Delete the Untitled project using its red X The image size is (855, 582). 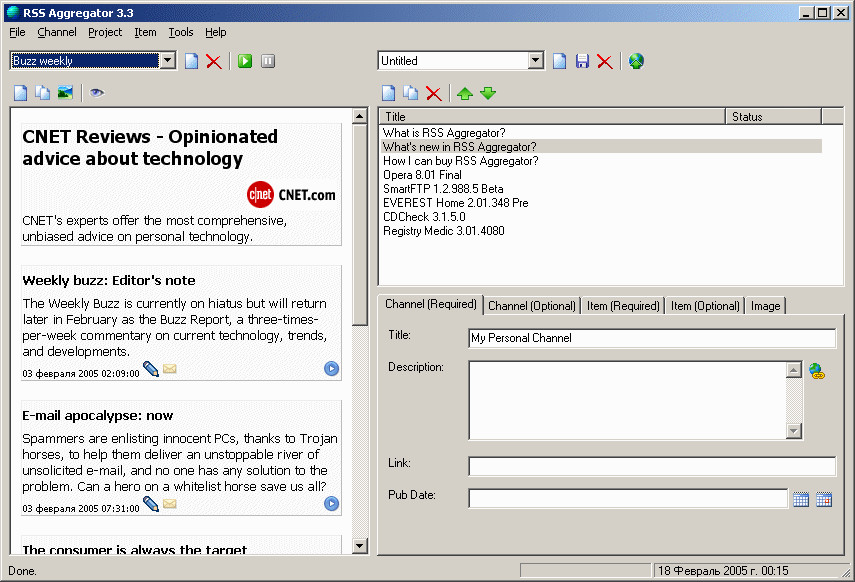(x=605, y=61)
